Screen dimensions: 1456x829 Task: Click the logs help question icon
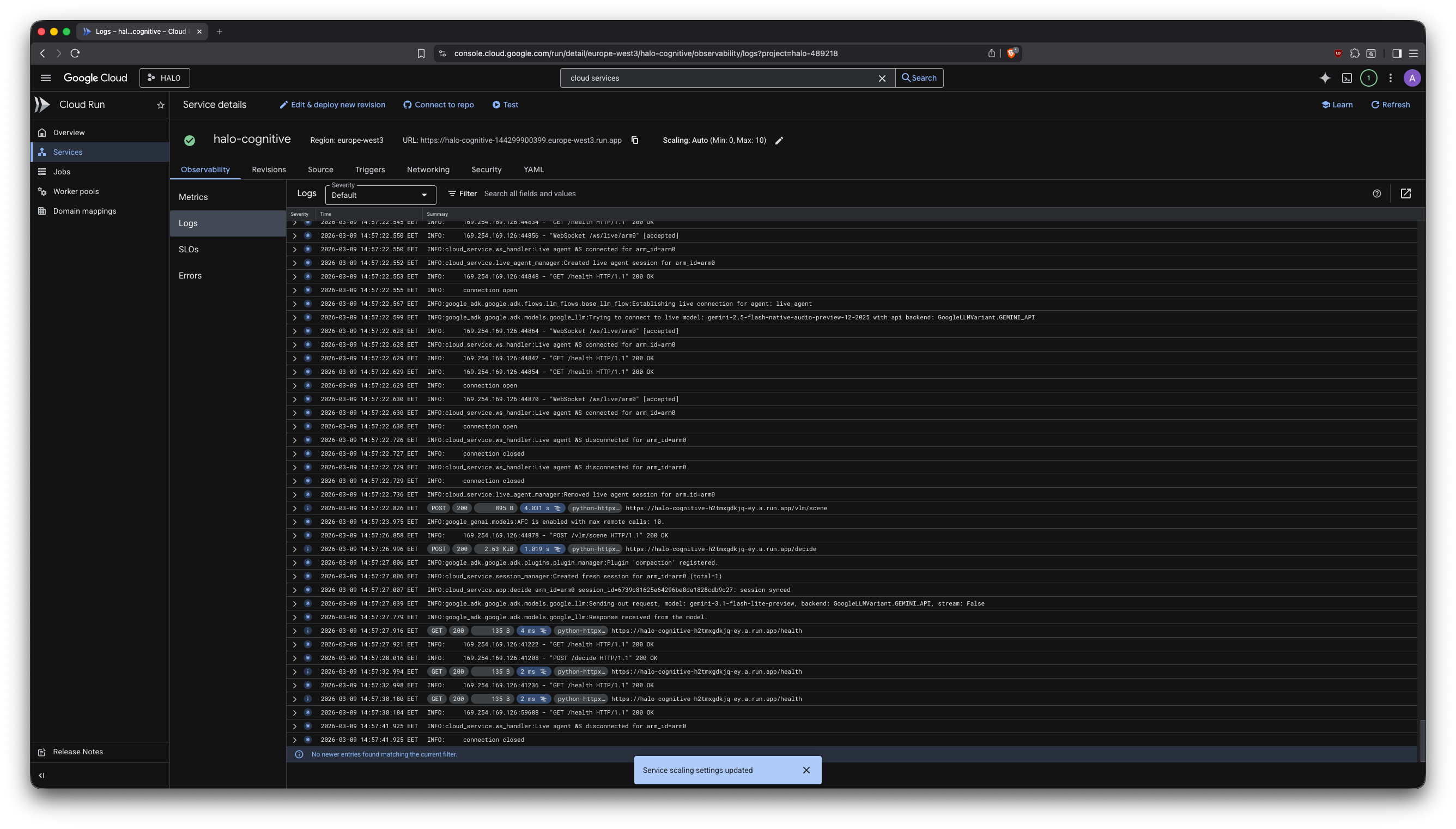(1376, 193)
